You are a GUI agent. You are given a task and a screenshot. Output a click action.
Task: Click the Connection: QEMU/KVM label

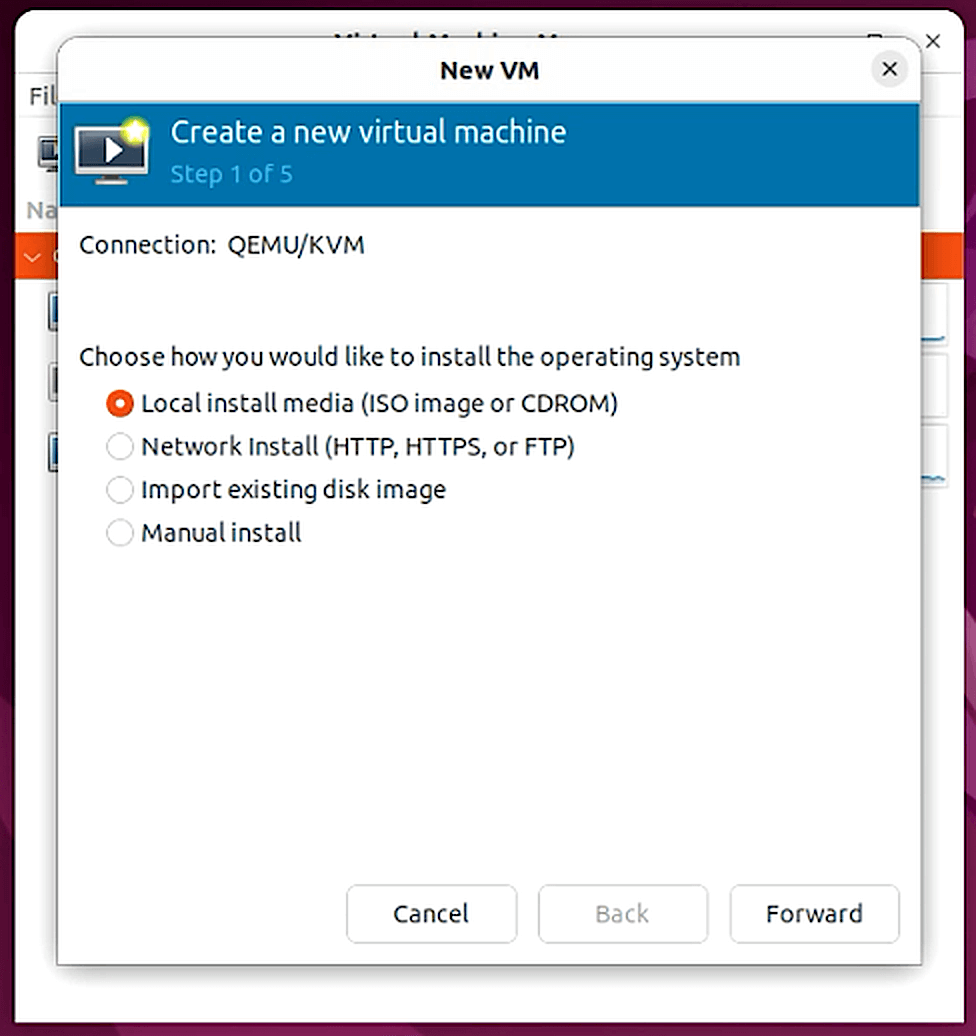[x=222, y=245]
